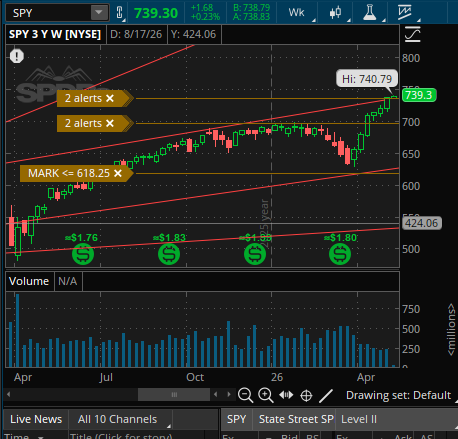This screenshot has width=458, height=439.
Task: Click the Level II tab label
Action: coord(359,419)
